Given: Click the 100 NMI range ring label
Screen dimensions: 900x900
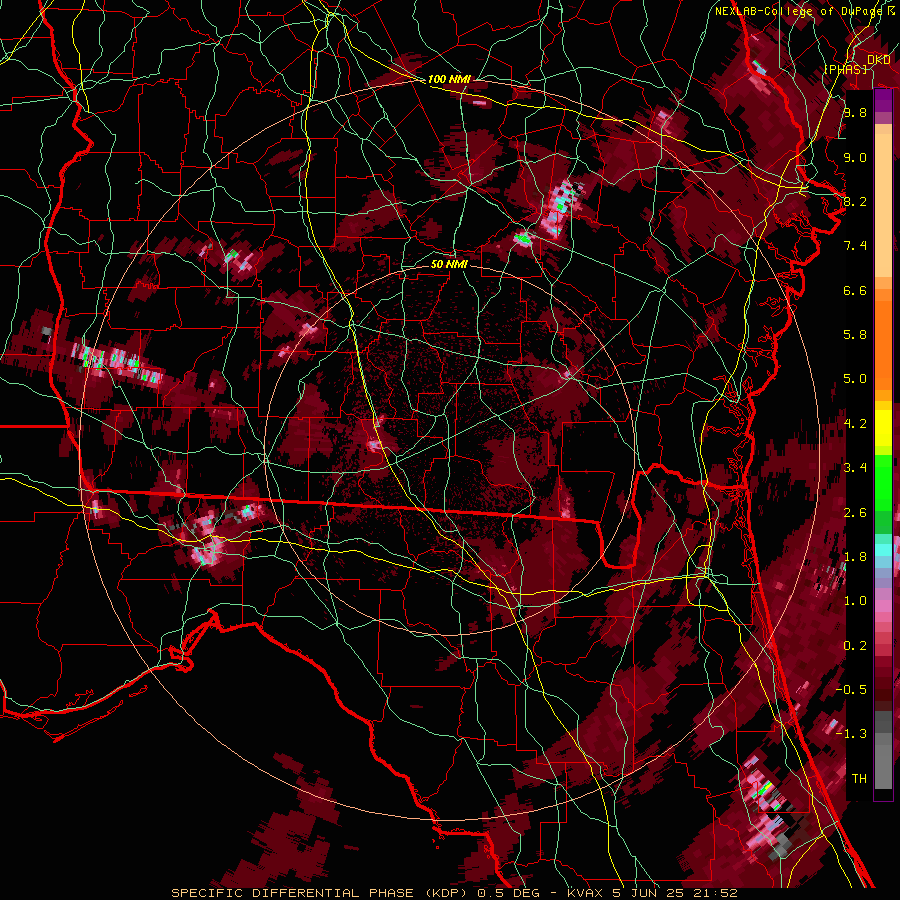Looking at the screenshot, I should pos(449,79).
